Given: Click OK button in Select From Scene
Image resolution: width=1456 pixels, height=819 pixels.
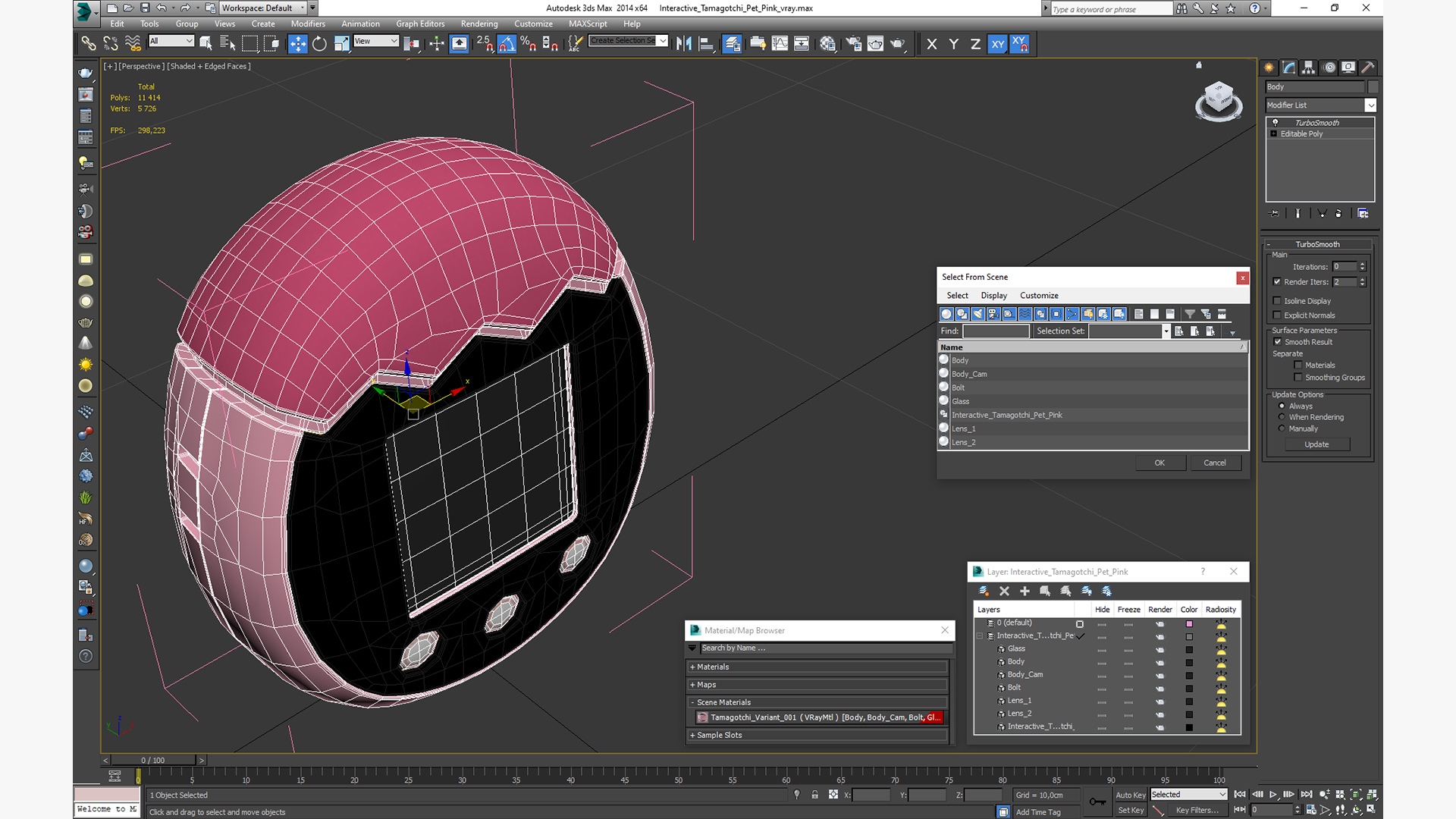Looking at the screenshot, I should [1159, 462].
